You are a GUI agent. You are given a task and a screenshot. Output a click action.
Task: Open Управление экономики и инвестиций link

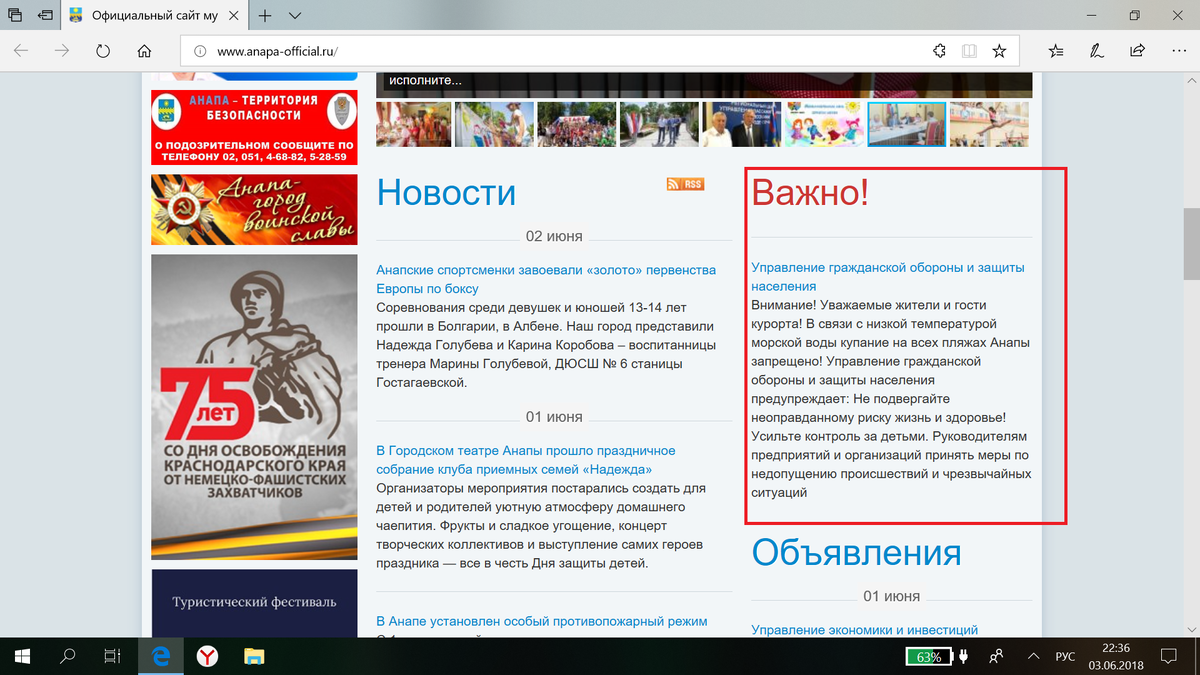pyautogui.click(x=864, y=629)
